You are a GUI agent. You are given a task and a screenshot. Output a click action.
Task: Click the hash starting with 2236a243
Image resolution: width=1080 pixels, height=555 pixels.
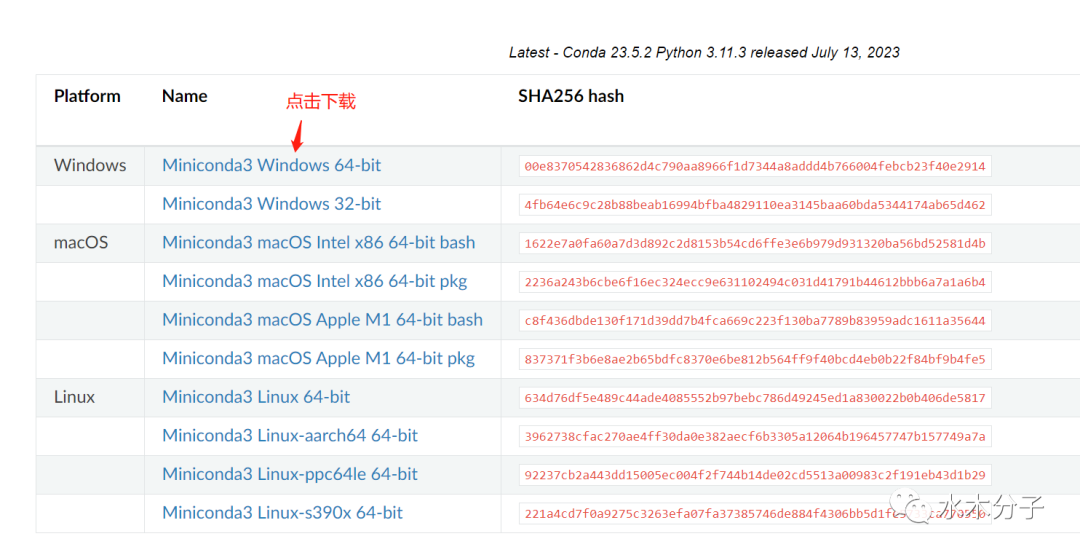coord(755,282)
